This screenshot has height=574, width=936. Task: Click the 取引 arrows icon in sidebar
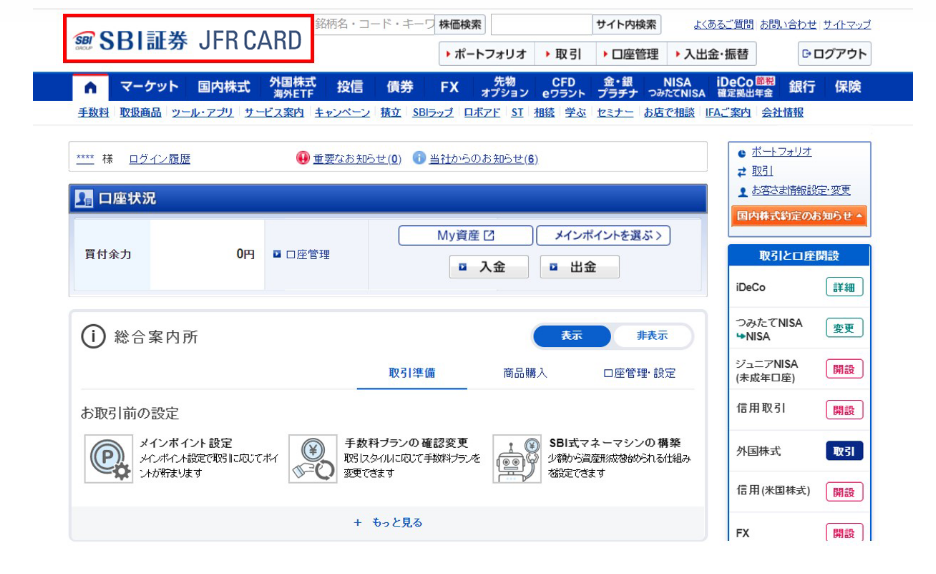pyautogui.click(x=741, y=172)
